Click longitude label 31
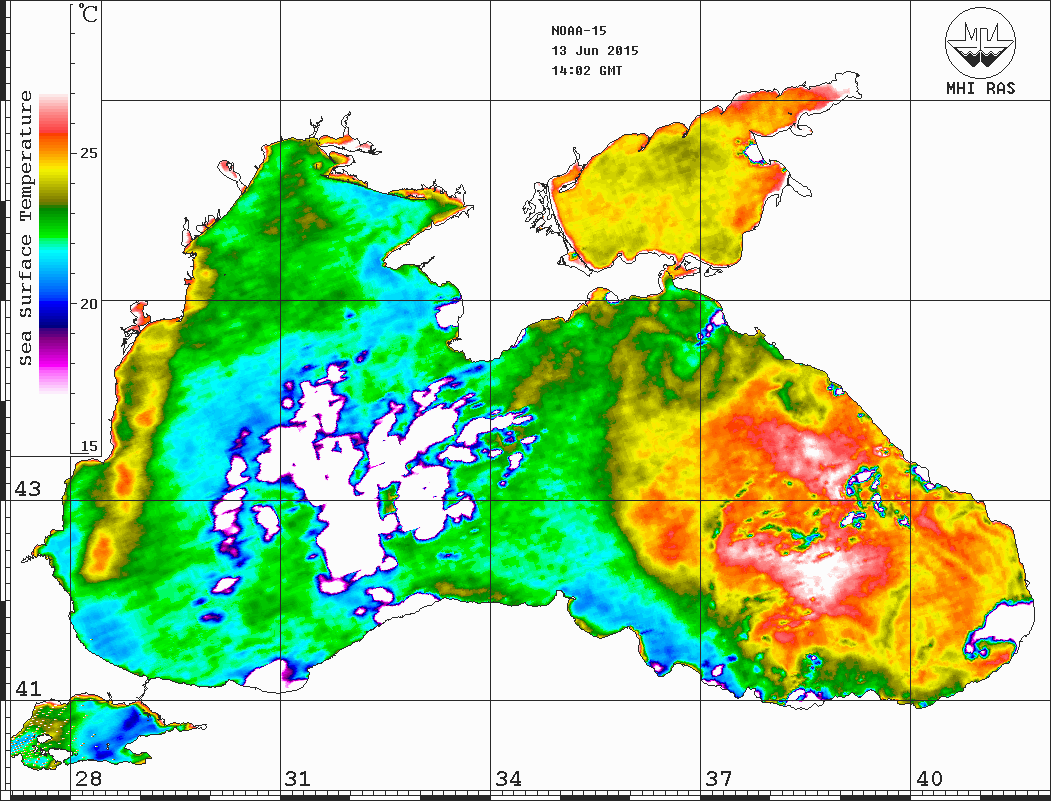 click(298, 779)
